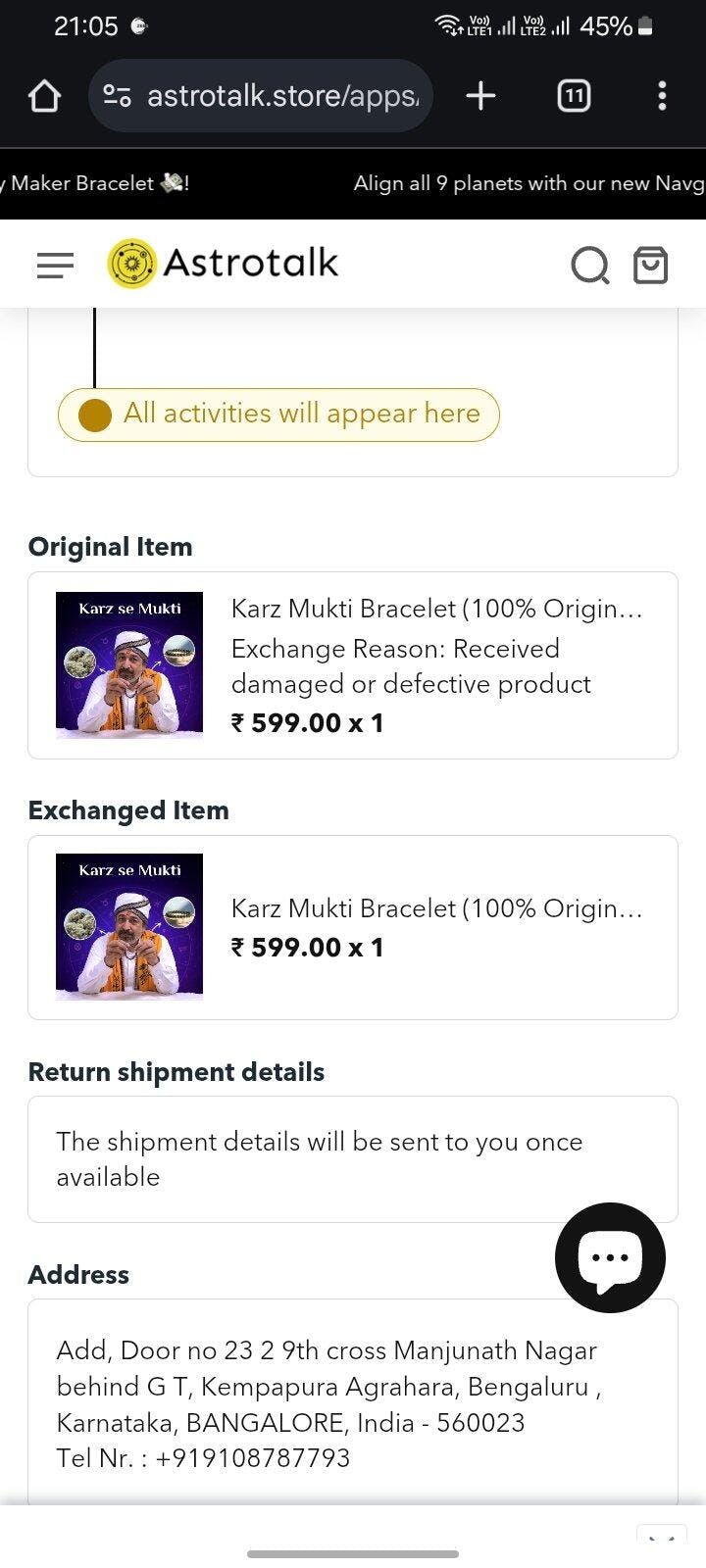Open the Exchanged Item Karz Mukti Bracelet title
The width and height of the screenshot is (706, 1568).
[x=436, y=908]
